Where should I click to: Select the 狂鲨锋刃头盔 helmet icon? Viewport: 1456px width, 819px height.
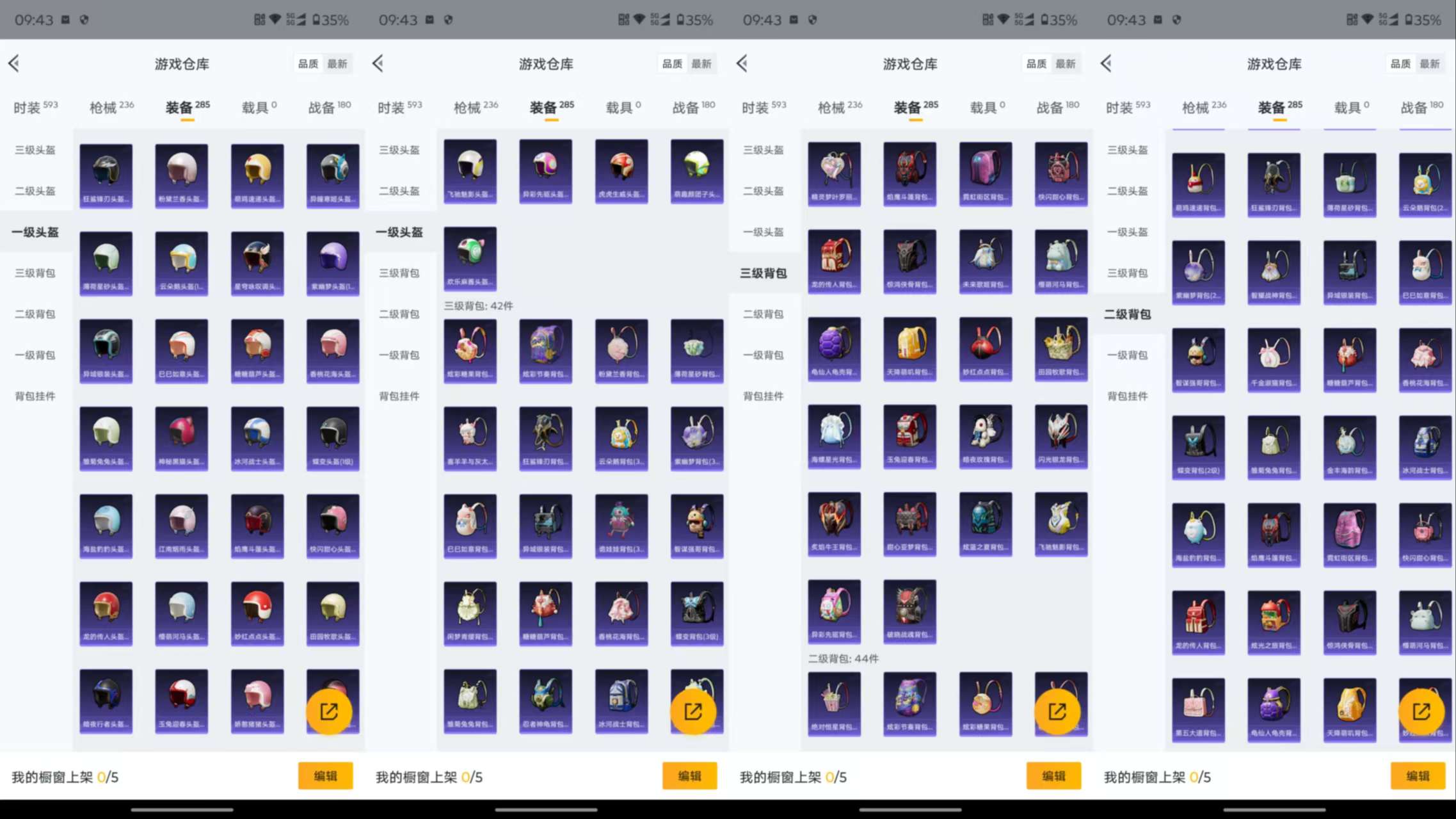click(x=106, y=174)
